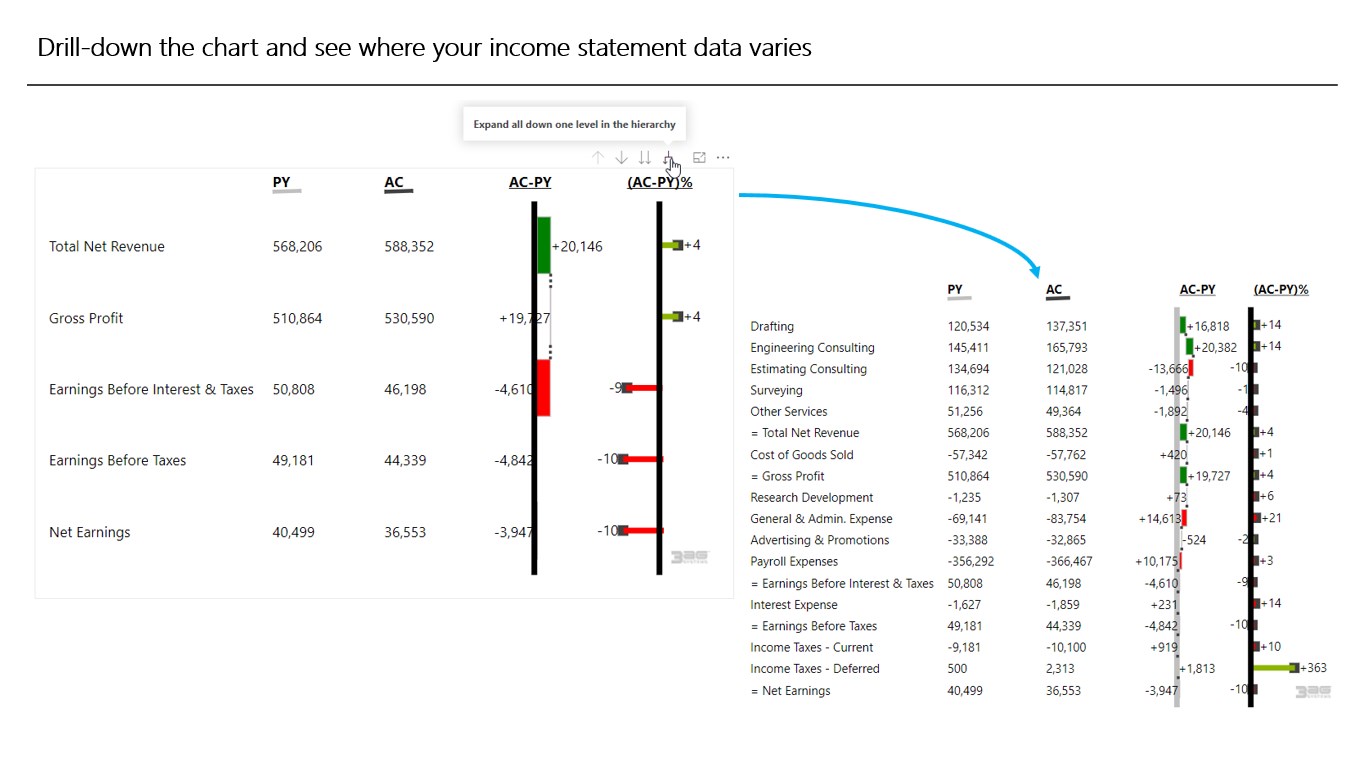The height and width of the screenshot is (768, 1366).
Task: Select AC column header in left chart
Action: pyautogui.click(x=394, y=182)
